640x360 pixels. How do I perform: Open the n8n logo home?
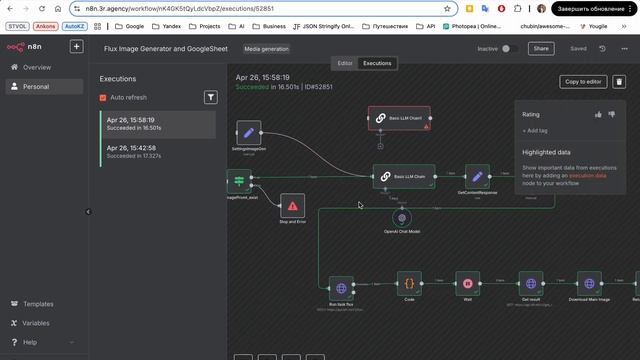point(24,47)
